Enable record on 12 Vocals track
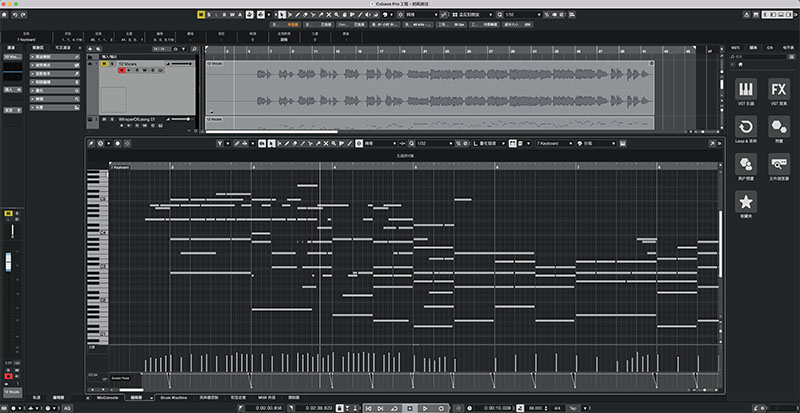This screenshot has height=413, width=800. 122,70
